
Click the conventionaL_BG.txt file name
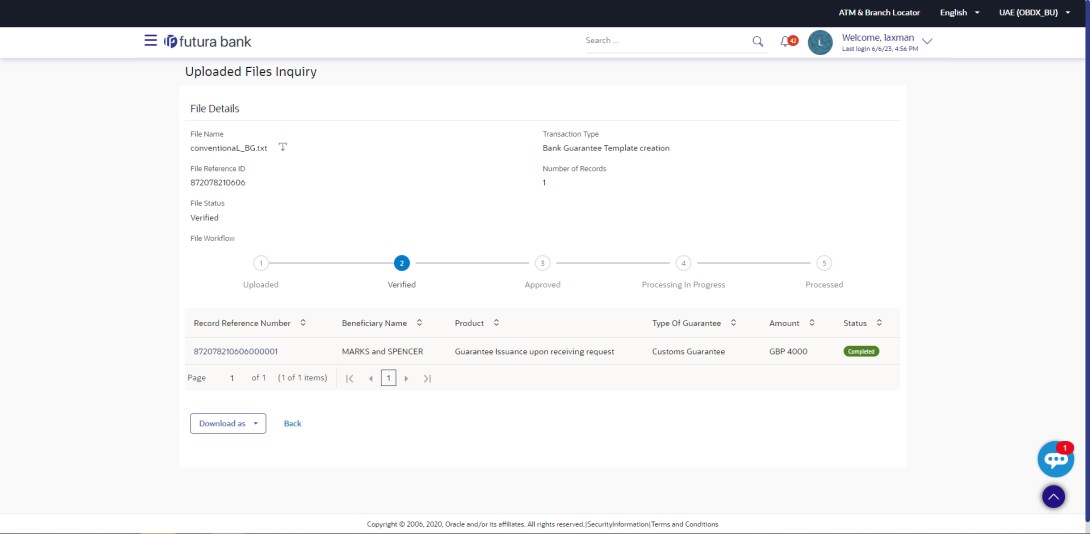click(x=229, y=148)
